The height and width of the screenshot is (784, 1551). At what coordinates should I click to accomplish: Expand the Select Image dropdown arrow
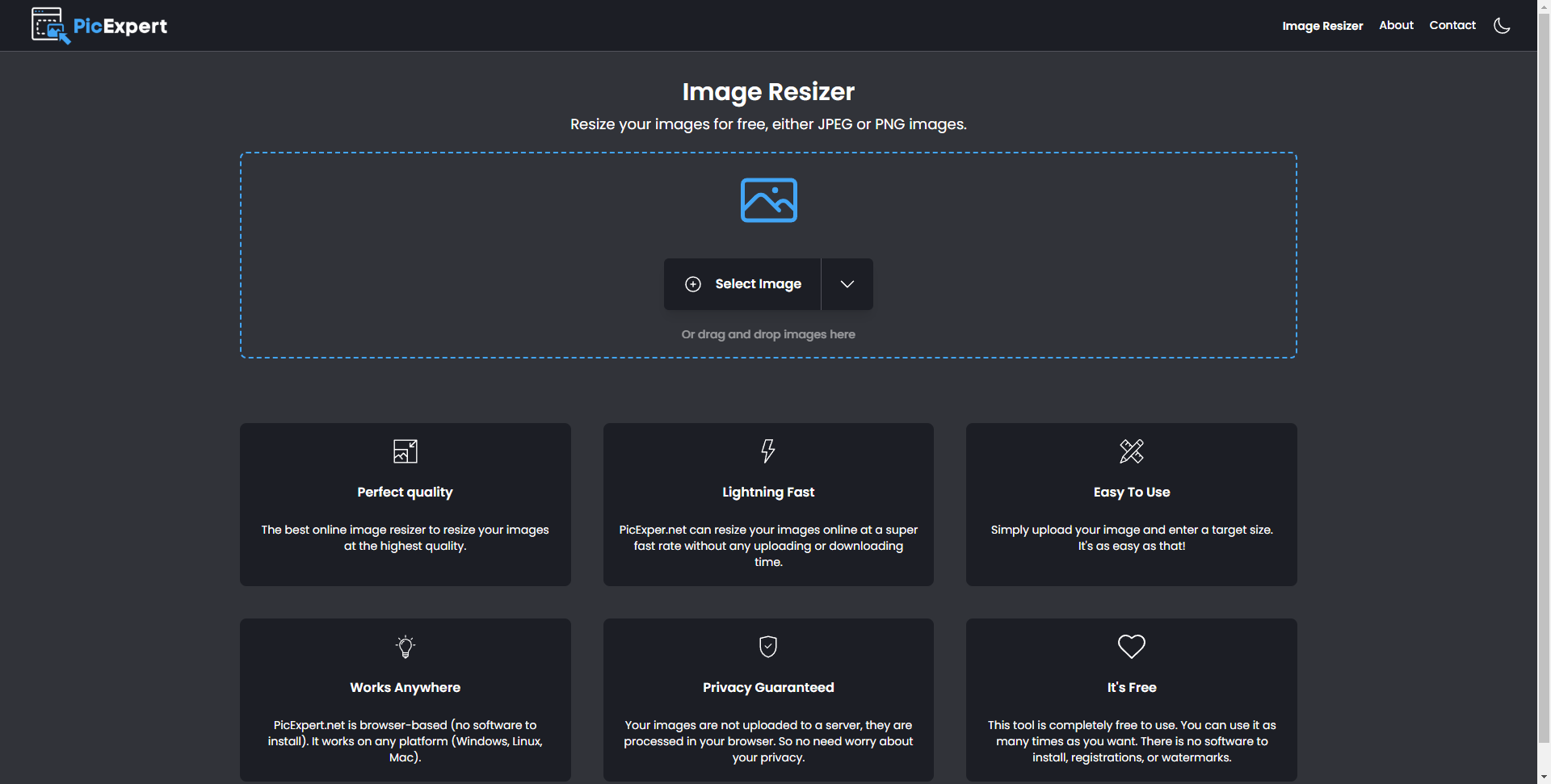847,284
